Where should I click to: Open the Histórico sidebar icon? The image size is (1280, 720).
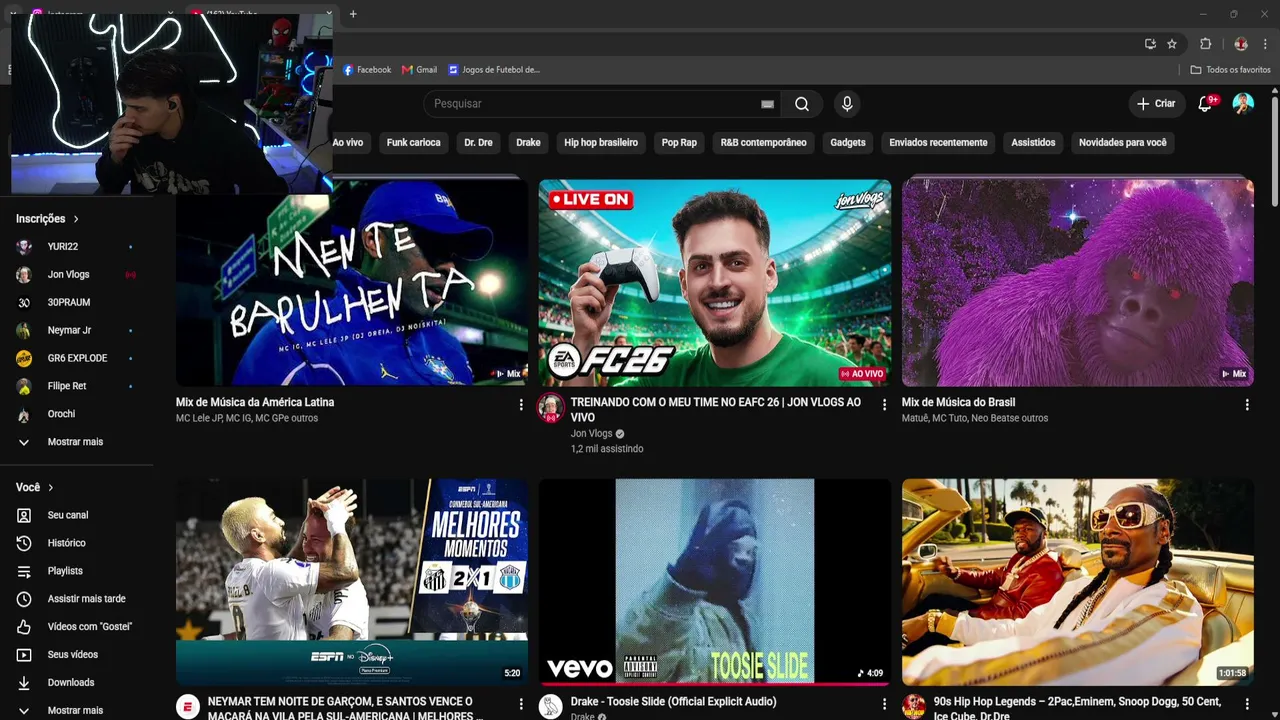pos(24,543)
